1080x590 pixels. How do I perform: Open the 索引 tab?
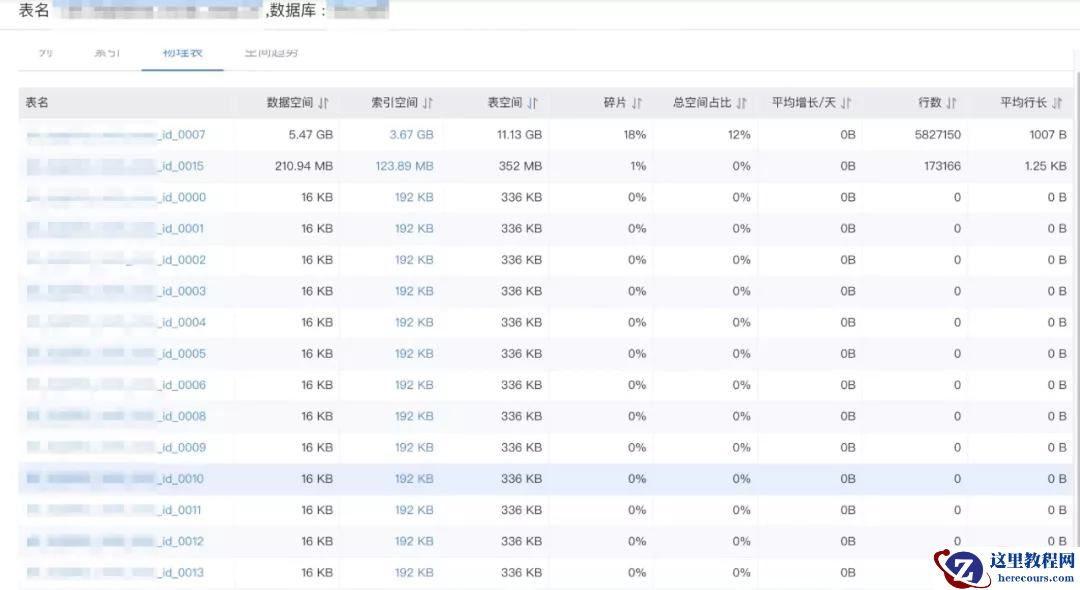pos(107,52)
